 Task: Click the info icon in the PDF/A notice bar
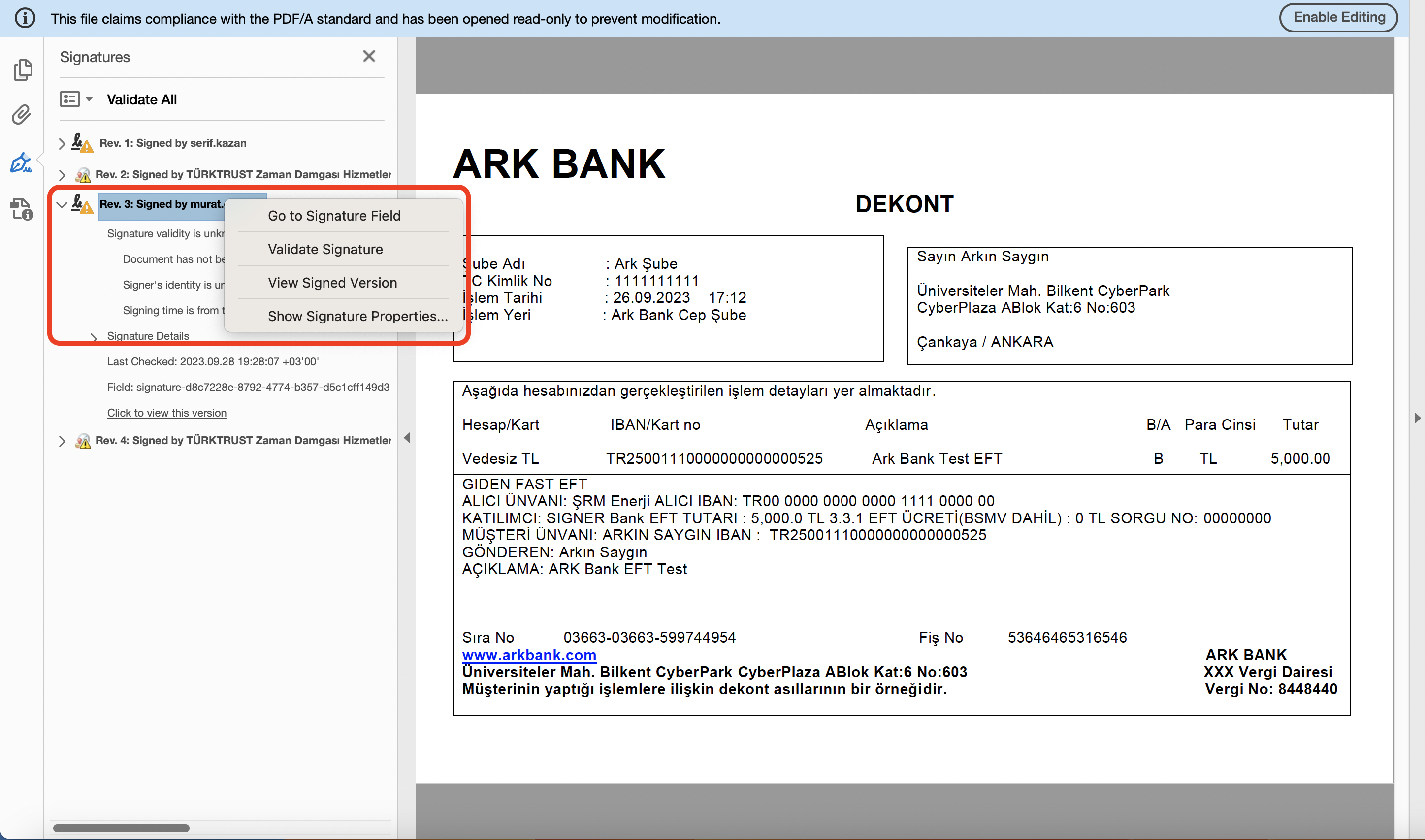coord(25,18)
